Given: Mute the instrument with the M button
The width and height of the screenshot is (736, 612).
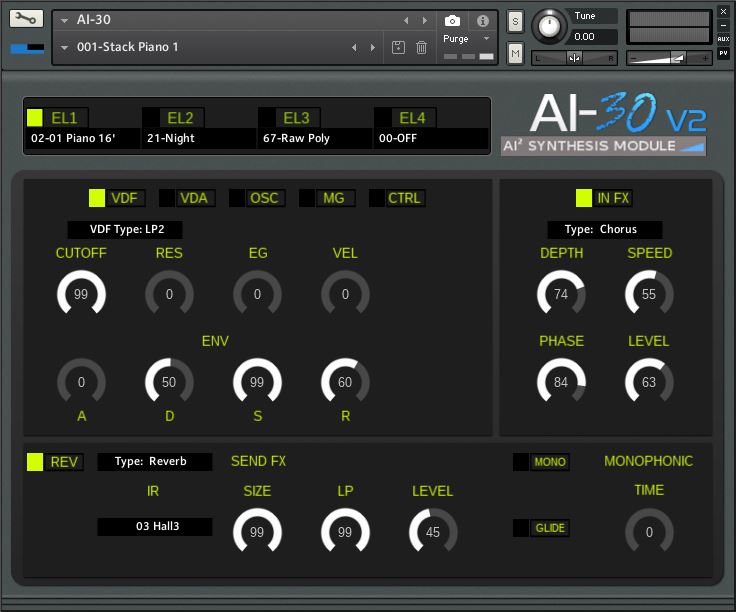Looking at the screenshot, I should click(515, 53).
